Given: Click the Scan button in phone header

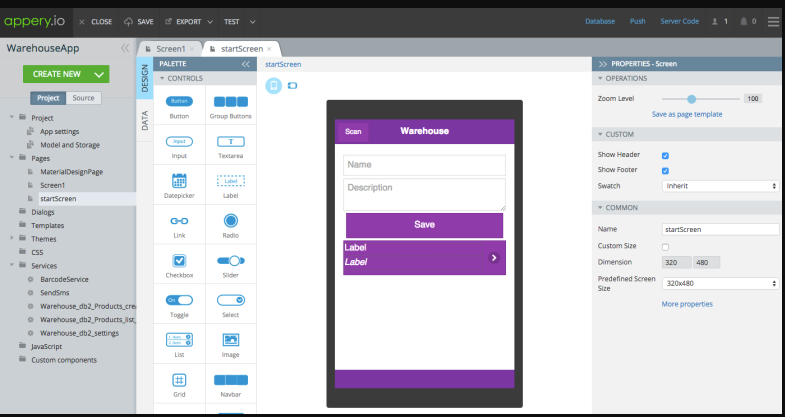Looking at the screenshot, I should pyautogui.click(x=353, y=132).
